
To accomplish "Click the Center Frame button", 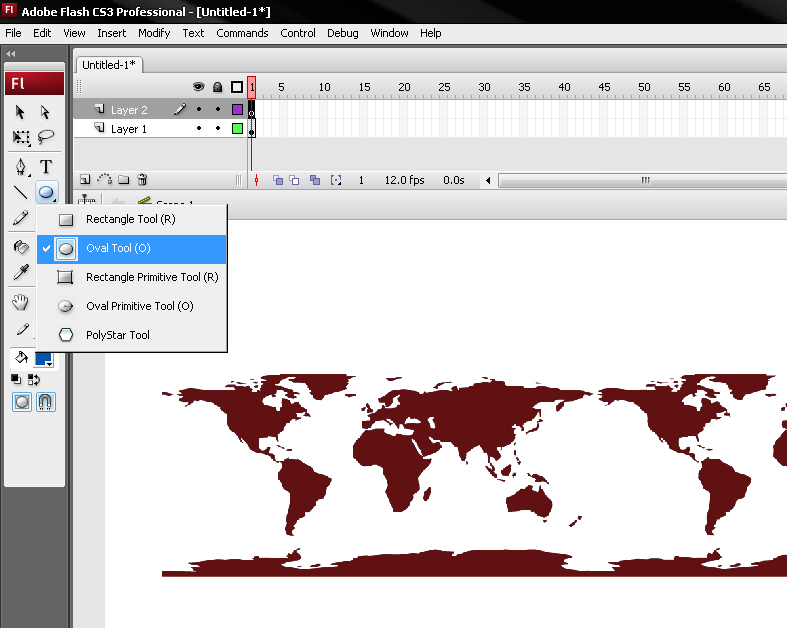I will pyautogui.click(x=256, y=180).
